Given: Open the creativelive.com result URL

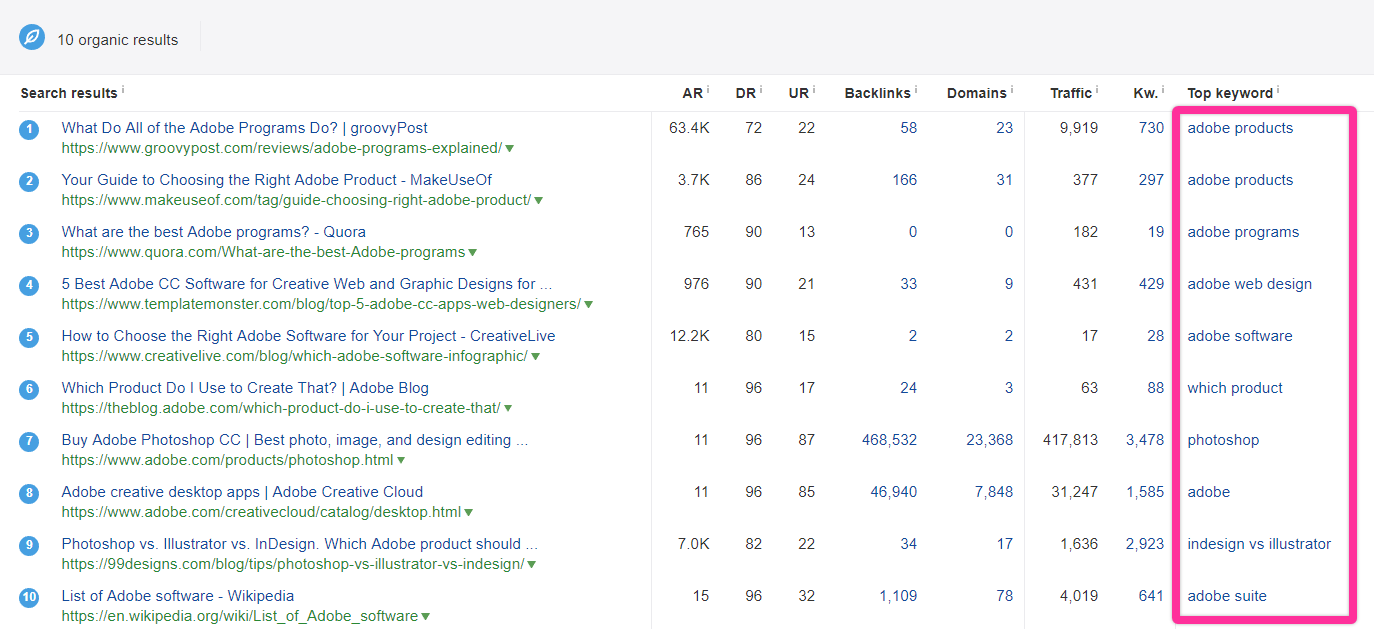Looking at the screenshot, I should 294,356.
